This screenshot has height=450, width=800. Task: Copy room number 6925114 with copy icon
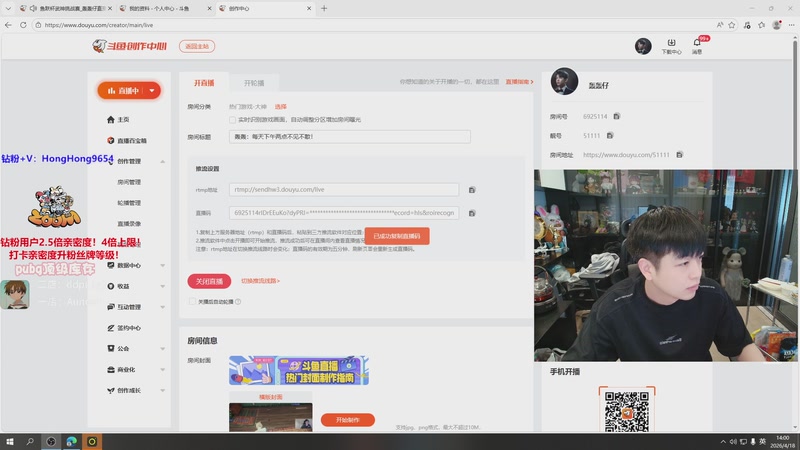coord(617,117)
